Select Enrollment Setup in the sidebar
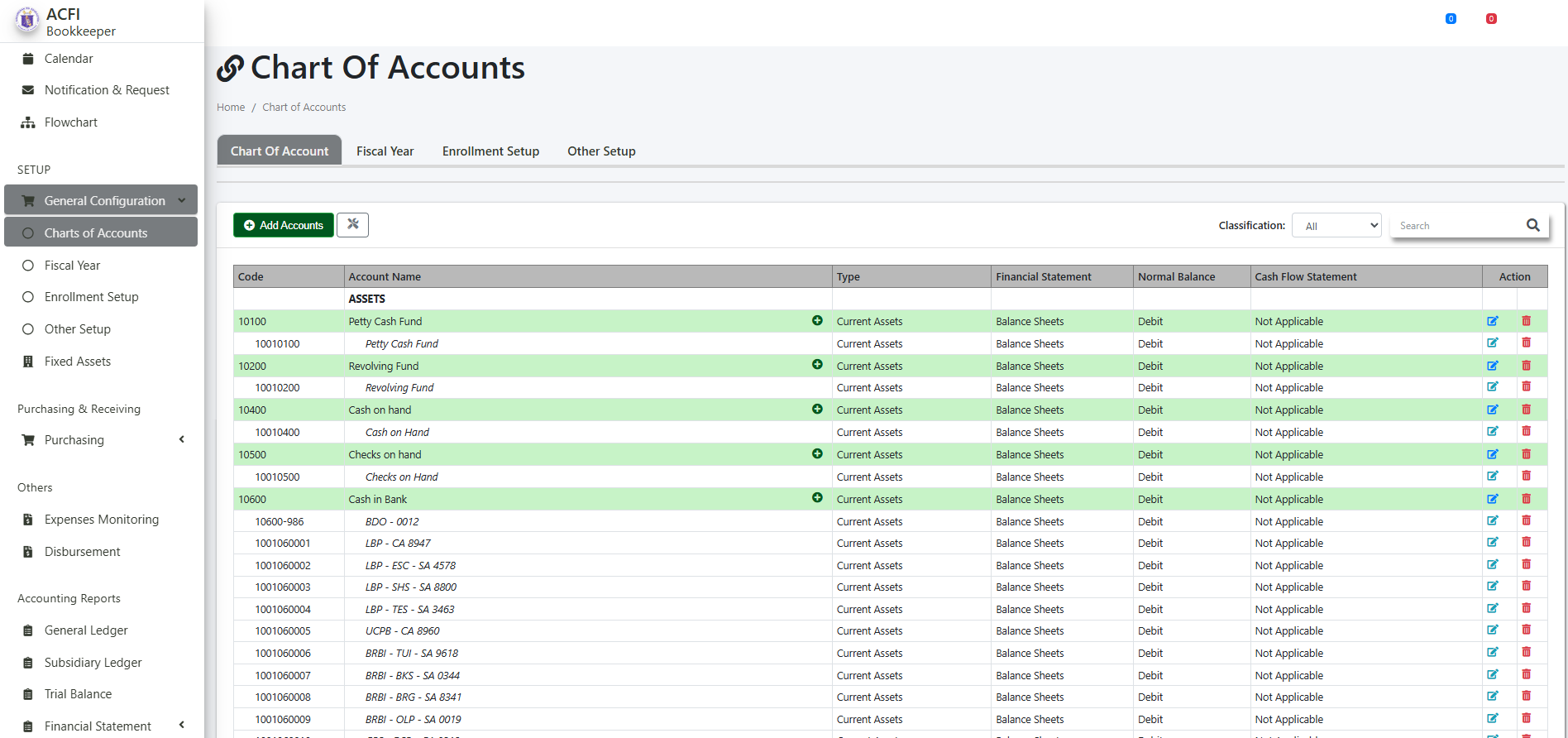Image resolution: width=1568 pixels, height=738 pixels. [x=91, y=297]
